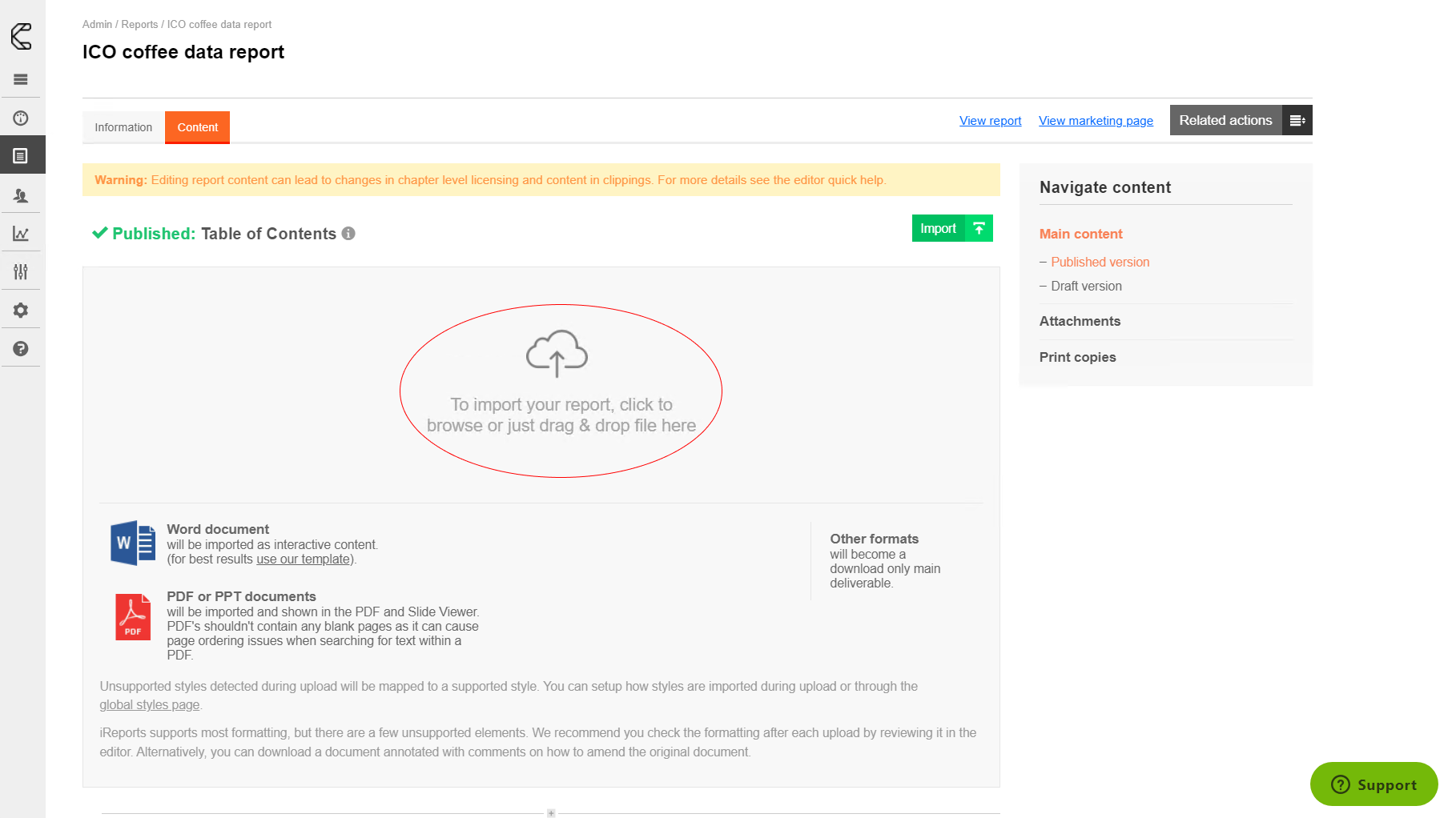1456x818 pixels.
Task: Open the Support chat button
Action: click(1374, 784)
